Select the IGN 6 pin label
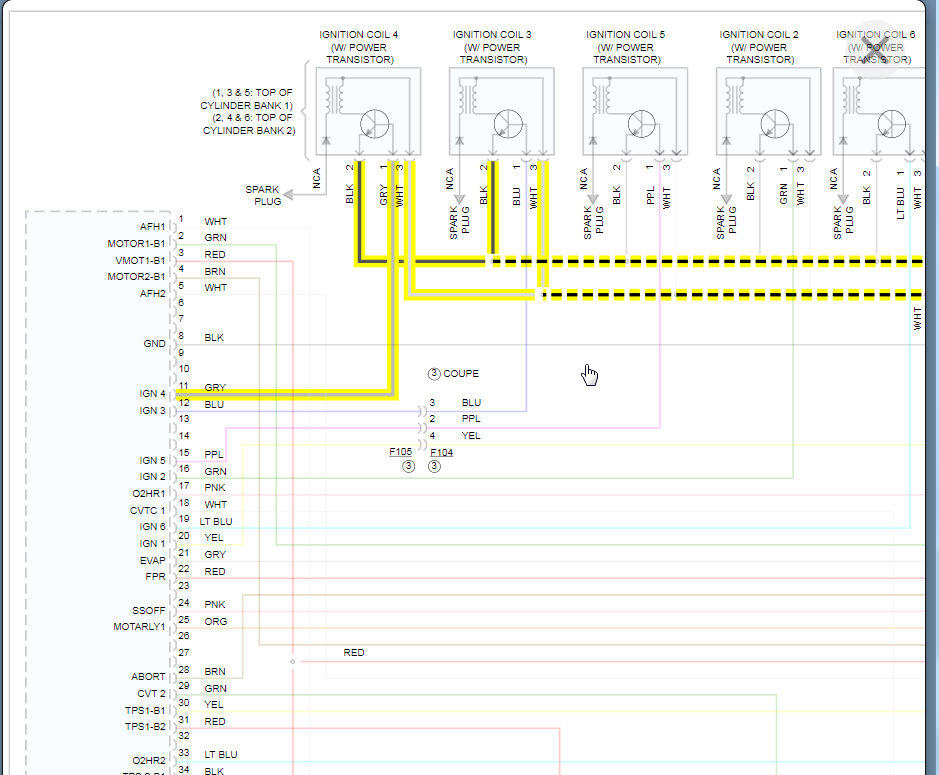Viewport: 939px width, 775px height. [x=152, y=526]
